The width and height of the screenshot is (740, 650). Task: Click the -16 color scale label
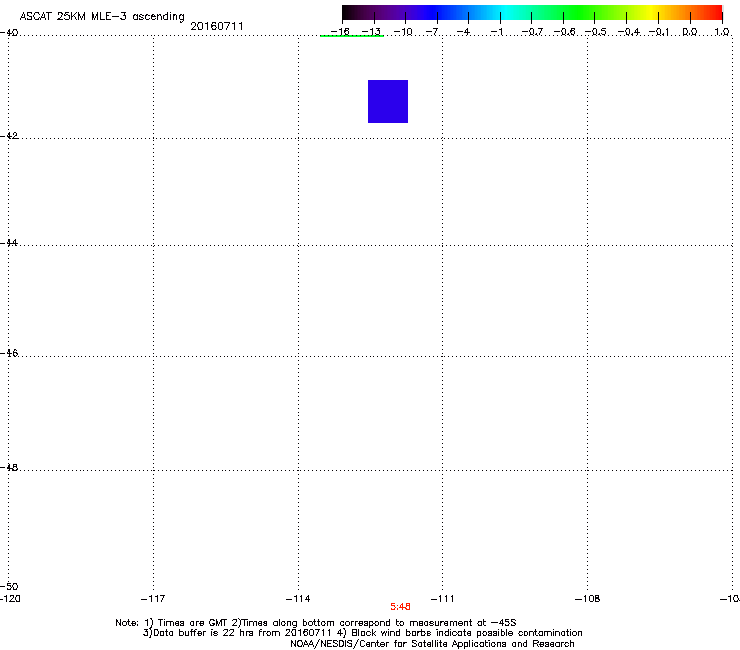339,32
